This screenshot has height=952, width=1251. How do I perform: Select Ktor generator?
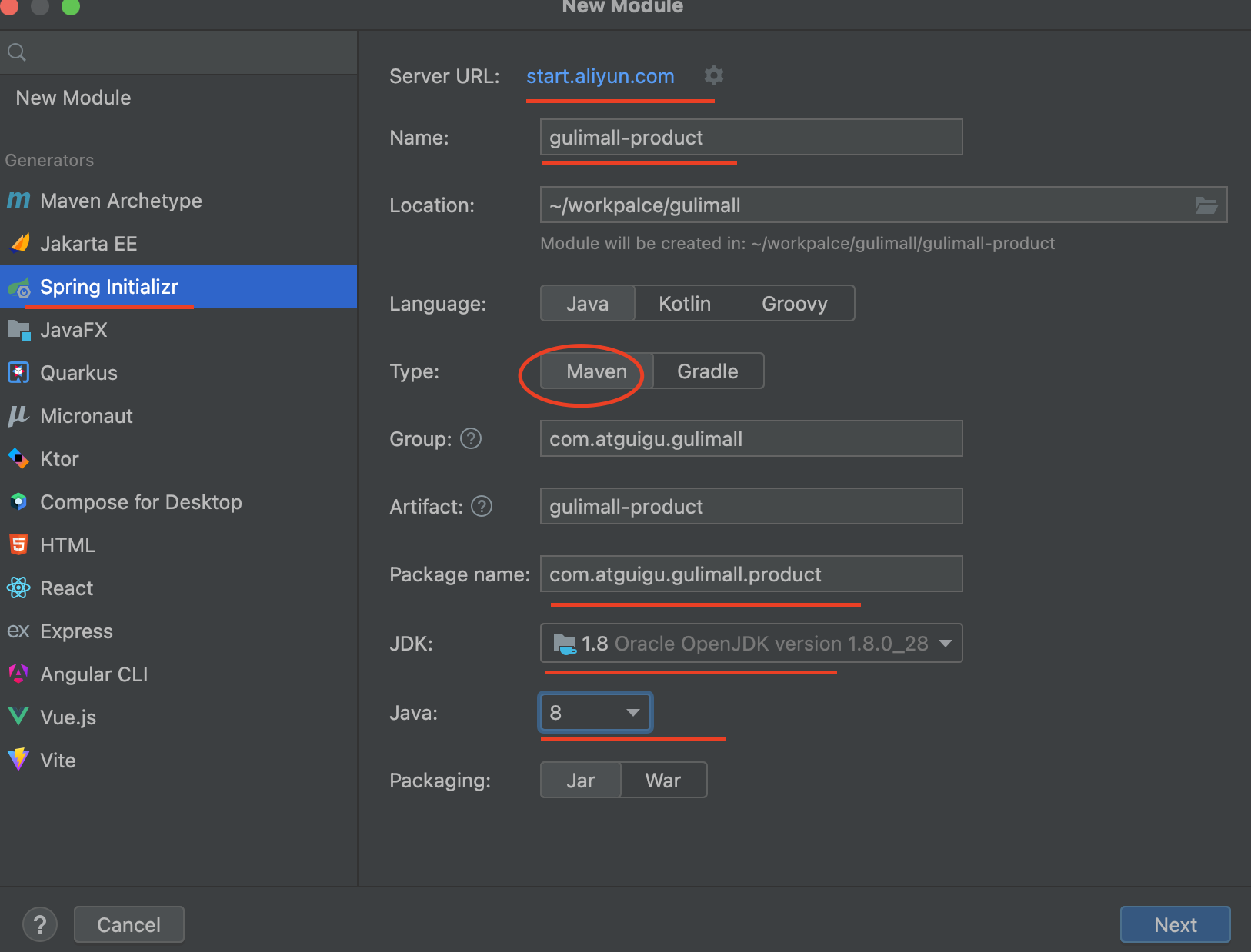click(x=178, y=459)
